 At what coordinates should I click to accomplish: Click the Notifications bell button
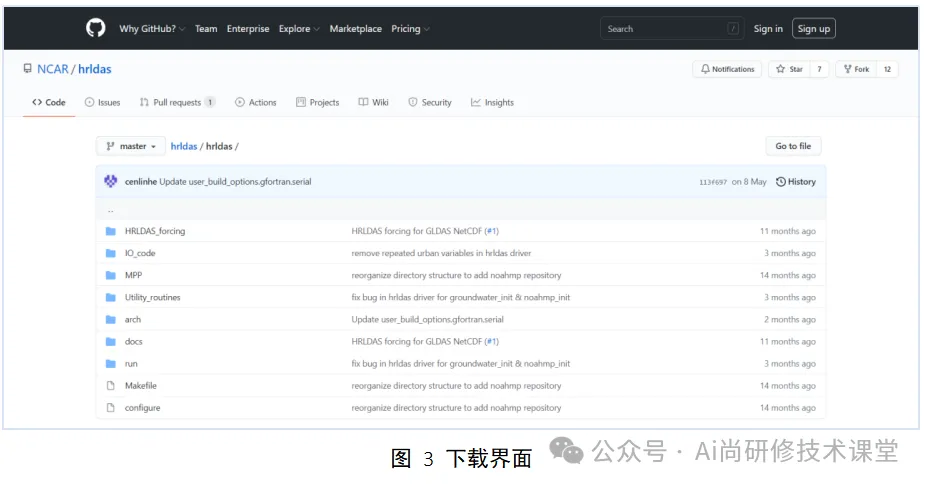727,69
